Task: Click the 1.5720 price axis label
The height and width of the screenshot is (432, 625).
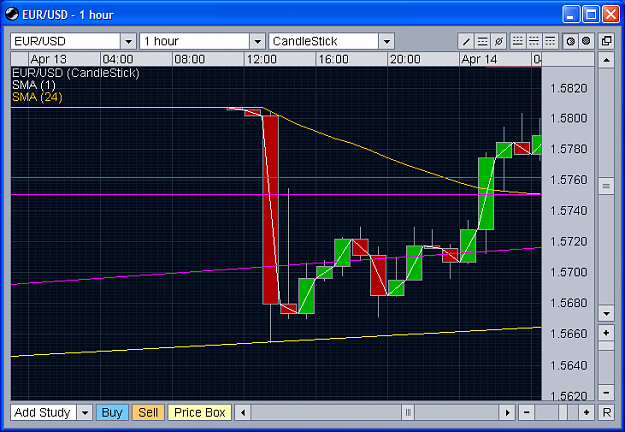Action: (568, 241)
